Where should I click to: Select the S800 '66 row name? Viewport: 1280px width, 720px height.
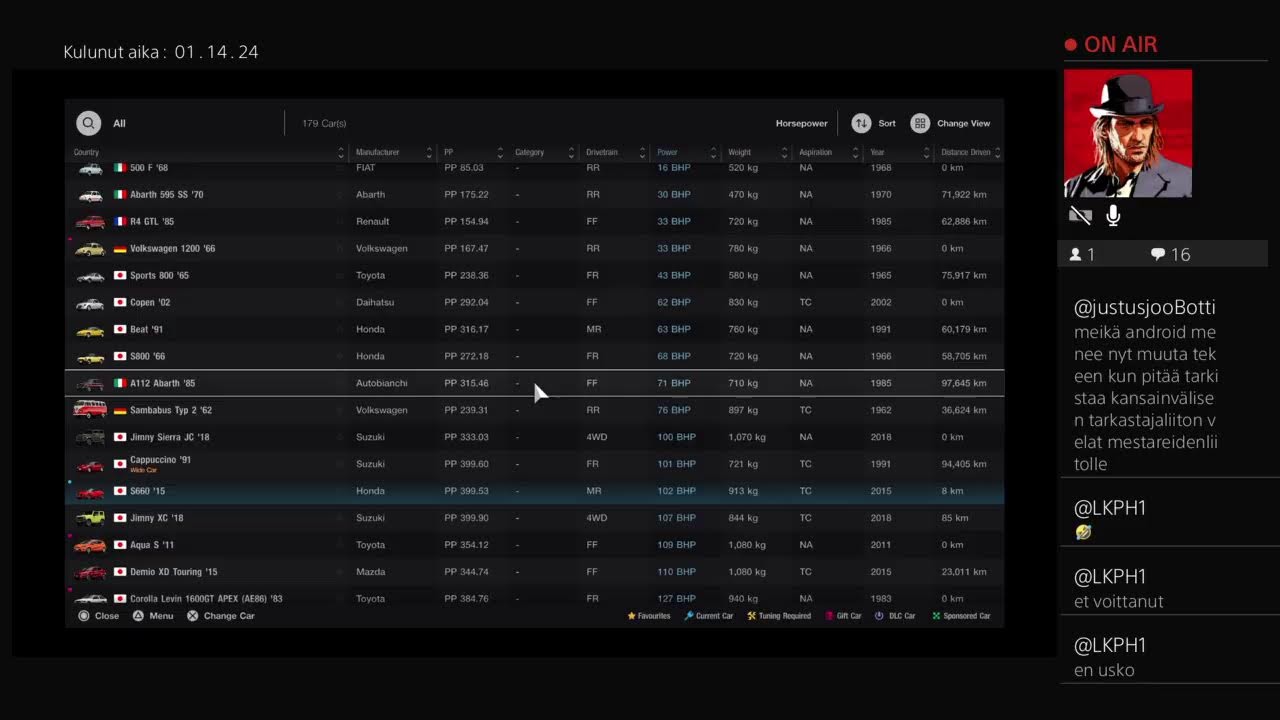click(x=148, y=356)
